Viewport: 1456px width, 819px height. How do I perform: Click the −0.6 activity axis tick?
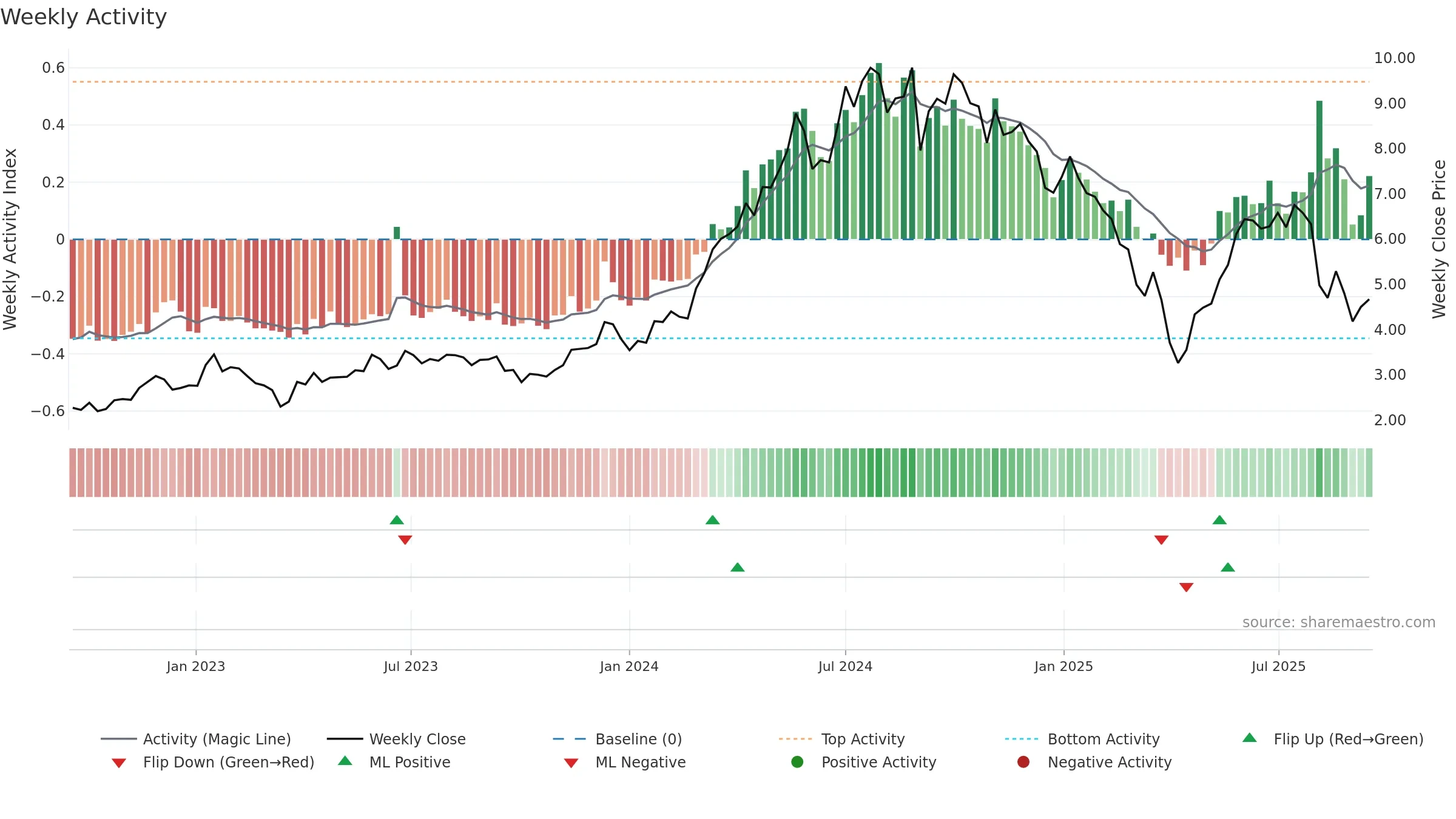[x=48, y=411]
